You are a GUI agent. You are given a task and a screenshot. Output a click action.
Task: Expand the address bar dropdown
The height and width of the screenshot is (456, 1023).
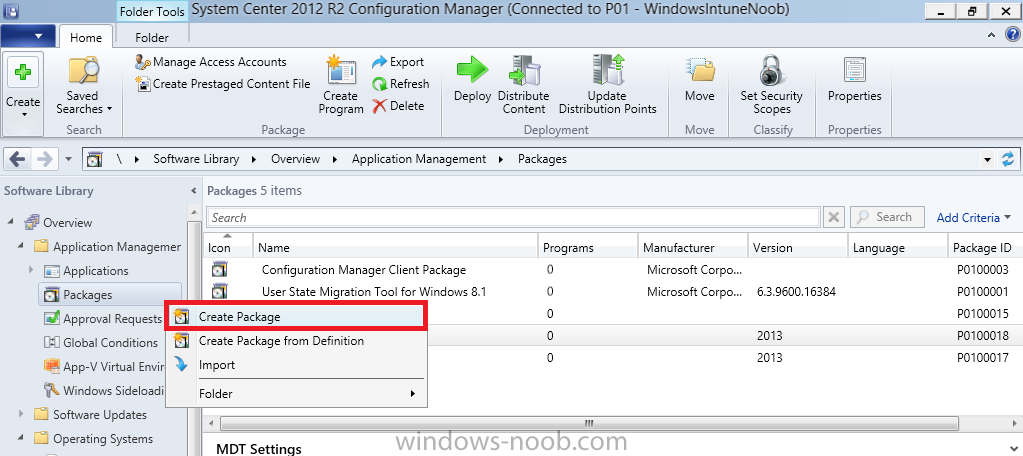pos(988,159)
